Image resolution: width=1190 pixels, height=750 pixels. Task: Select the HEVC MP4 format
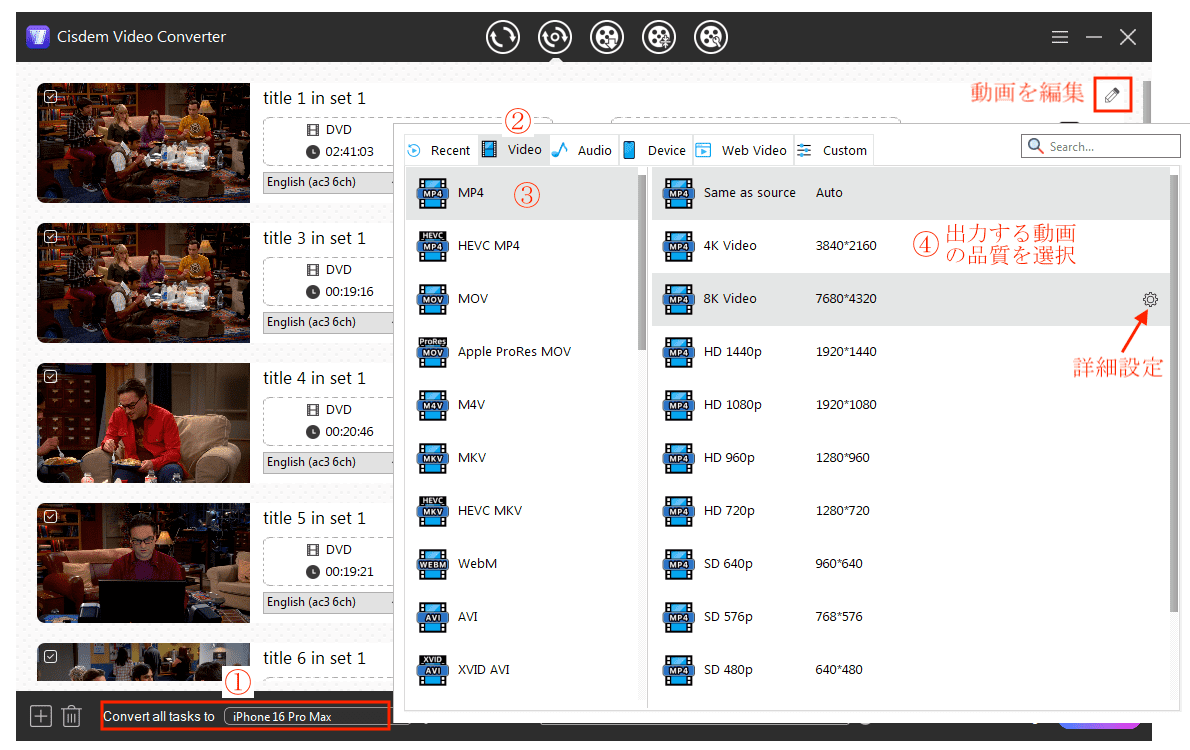[488, 246]
